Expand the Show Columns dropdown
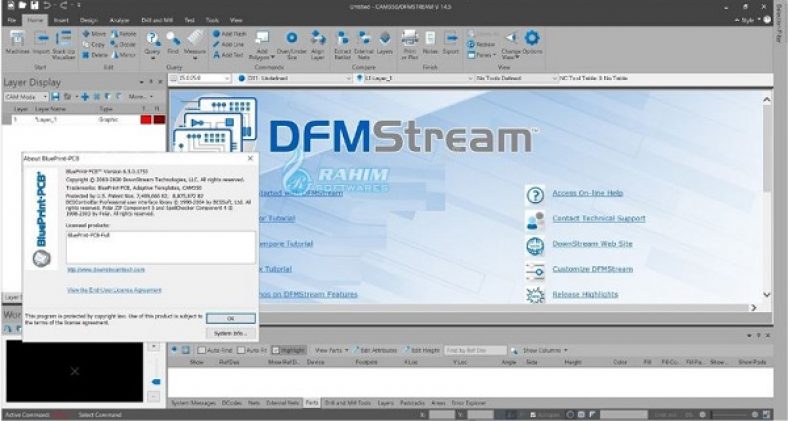The image size is (788, 421). pyautogui.click(x=545, y=350)
